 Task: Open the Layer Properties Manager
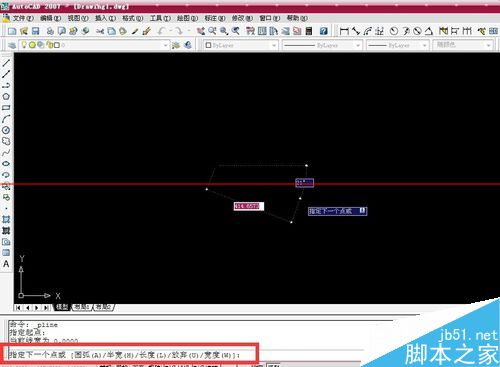12,45
